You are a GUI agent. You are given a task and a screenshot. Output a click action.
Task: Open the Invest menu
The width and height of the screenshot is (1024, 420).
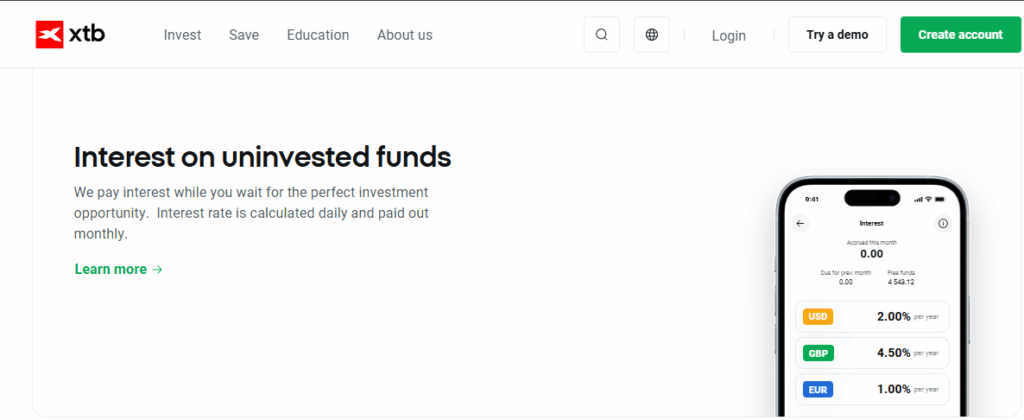click(182, 35)
